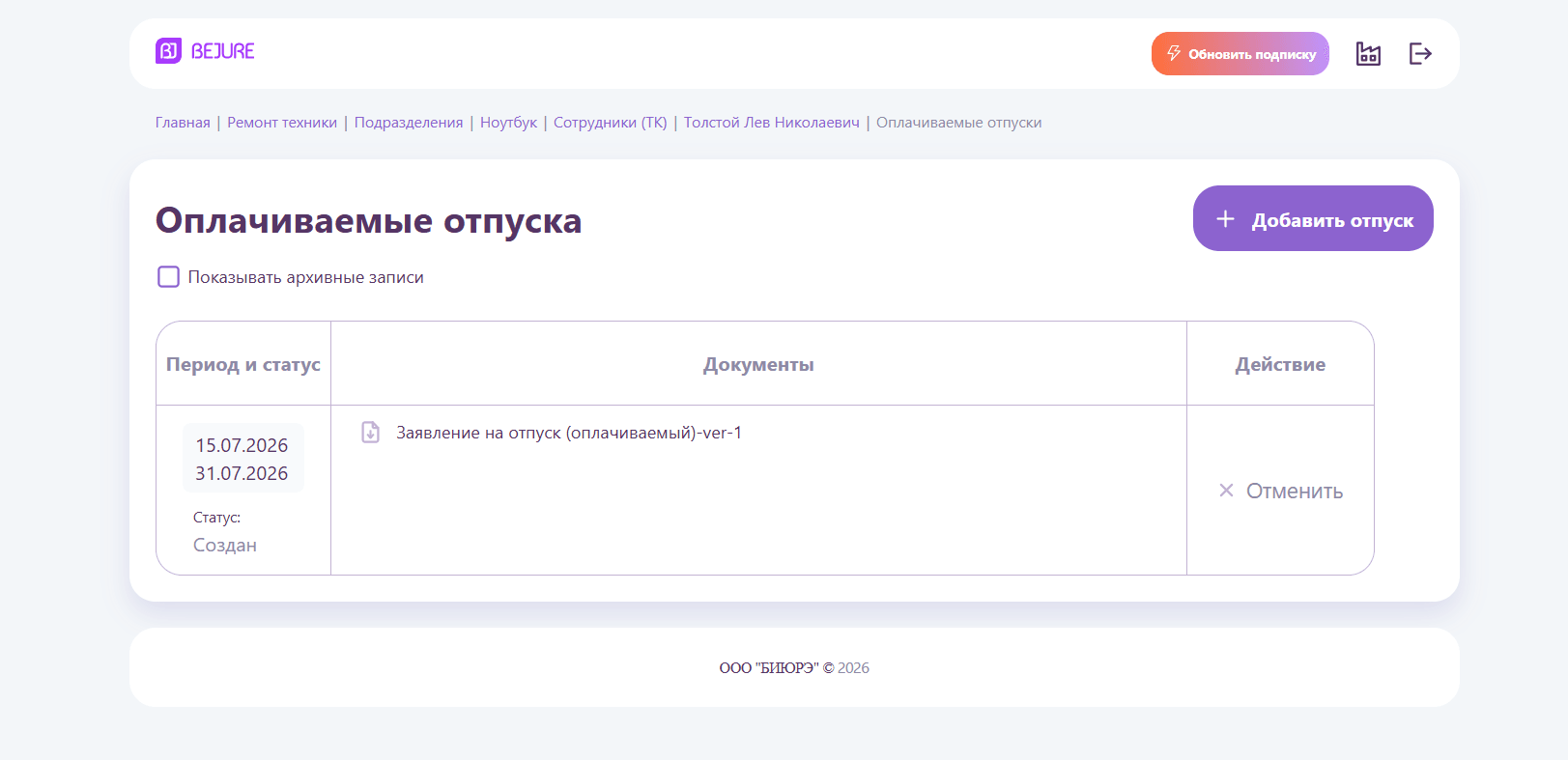Image resolution: width=1568 pixels, height=760 pixels.
Task: Click the Создан status value
Action: (225, 545)
